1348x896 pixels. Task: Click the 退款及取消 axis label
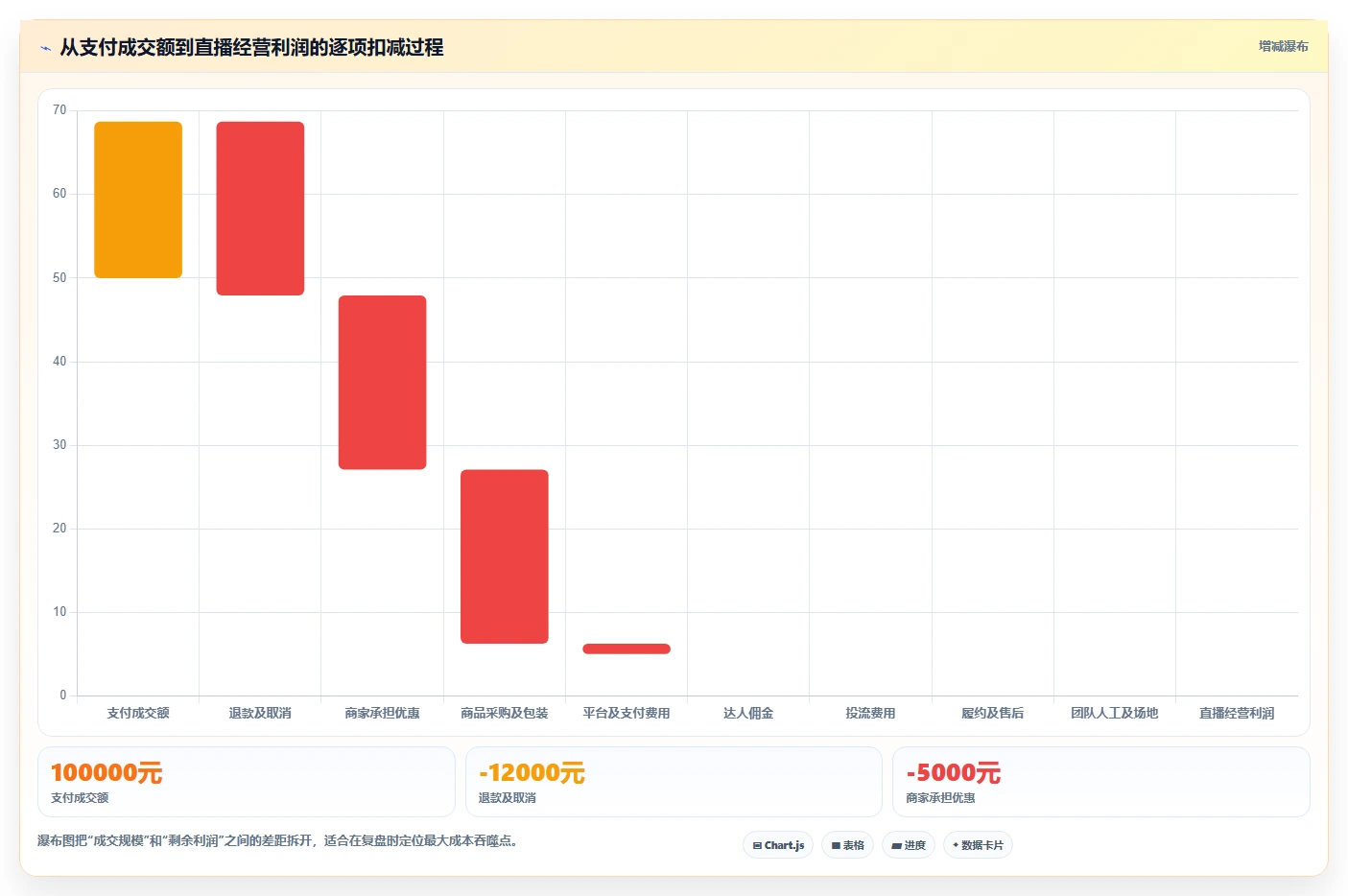pyautogui.click(x=260, y=713)
